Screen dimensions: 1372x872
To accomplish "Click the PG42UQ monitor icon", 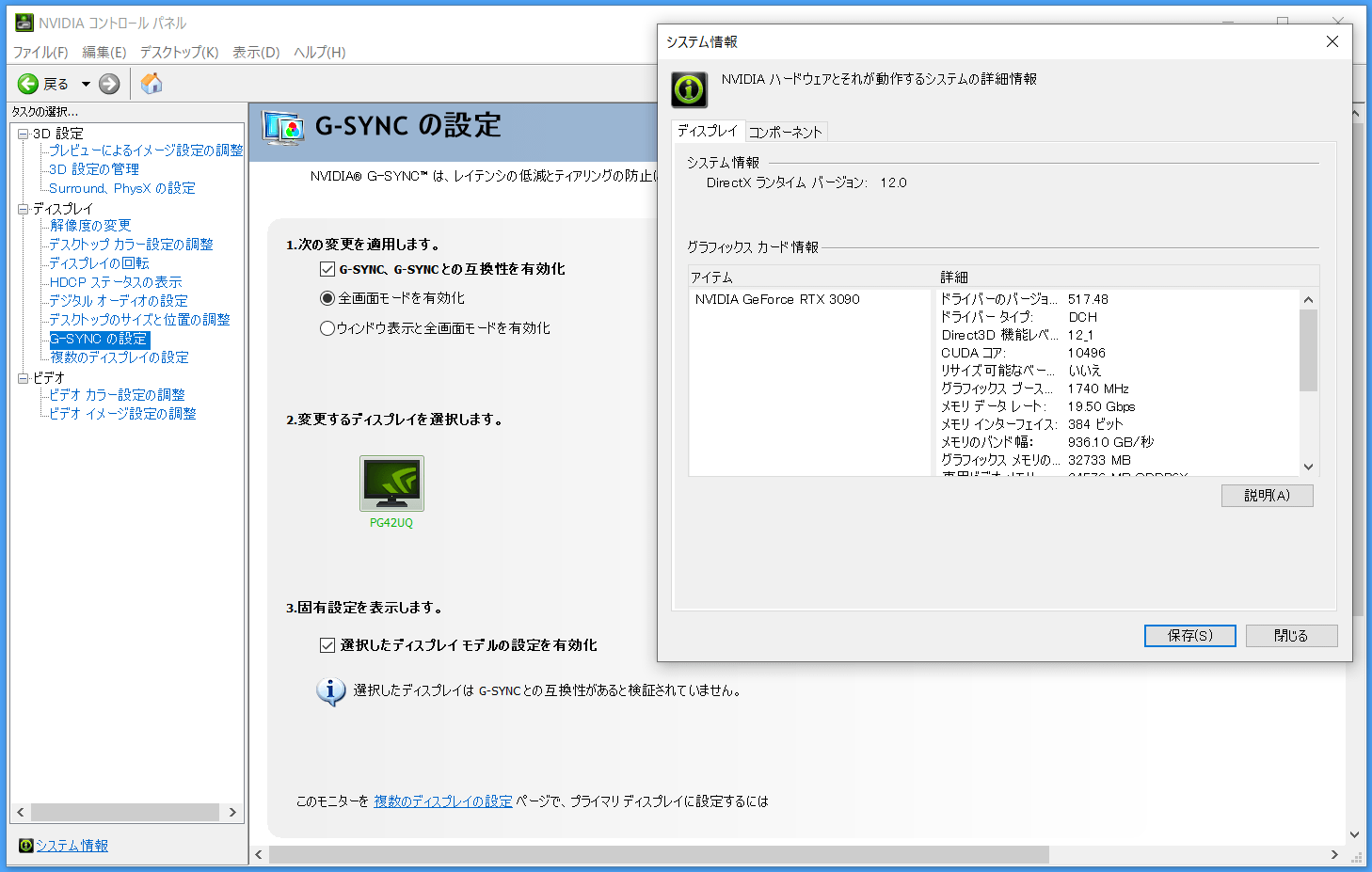I will click(x=391, y=484).
